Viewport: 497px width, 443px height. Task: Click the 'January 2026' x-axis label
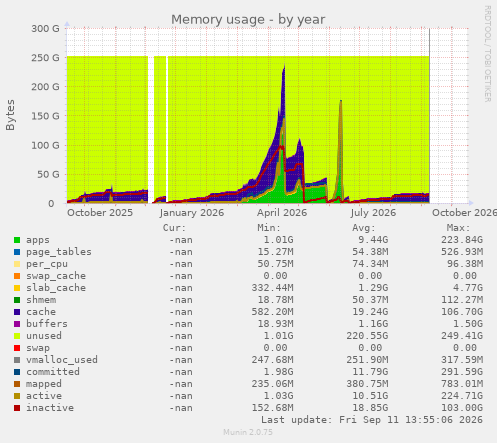coord(192,213)
